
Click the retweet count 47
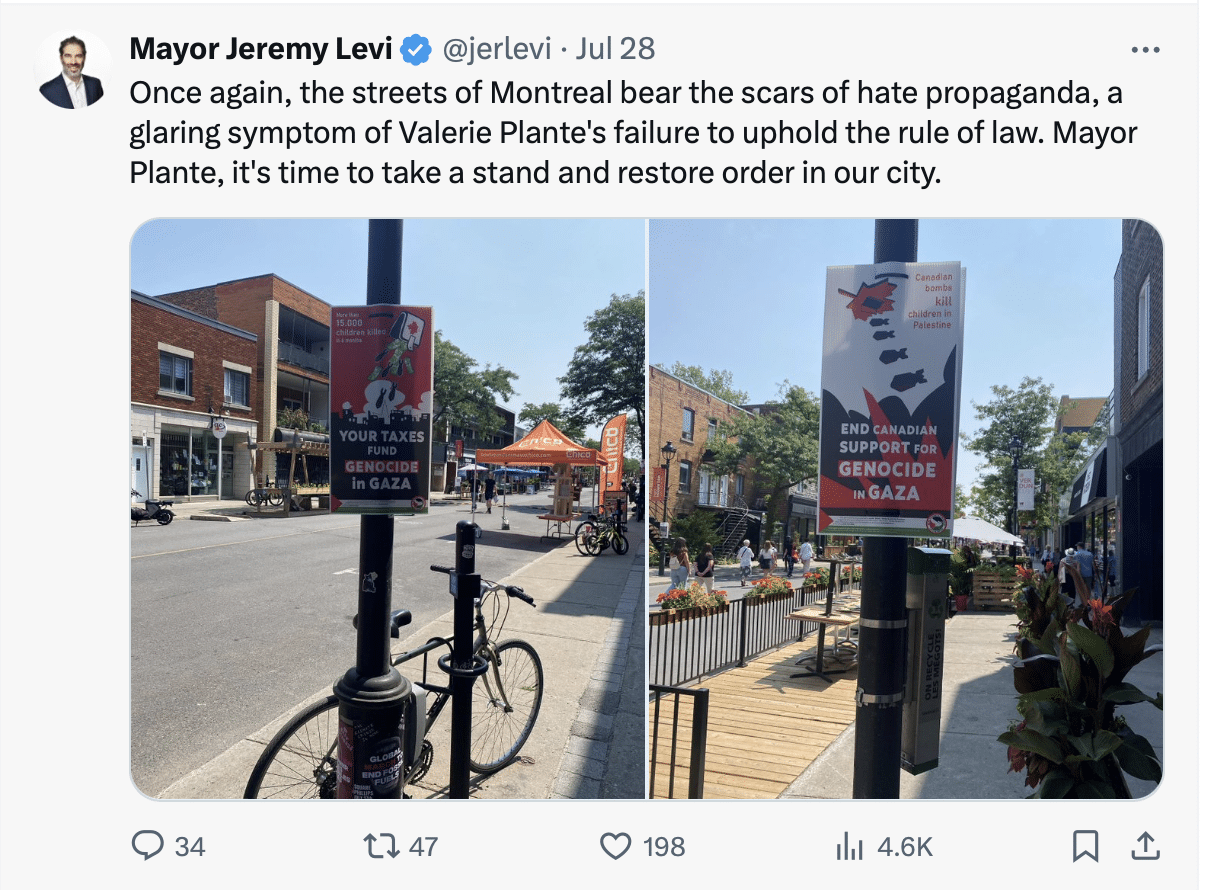[x=424, y=847]
